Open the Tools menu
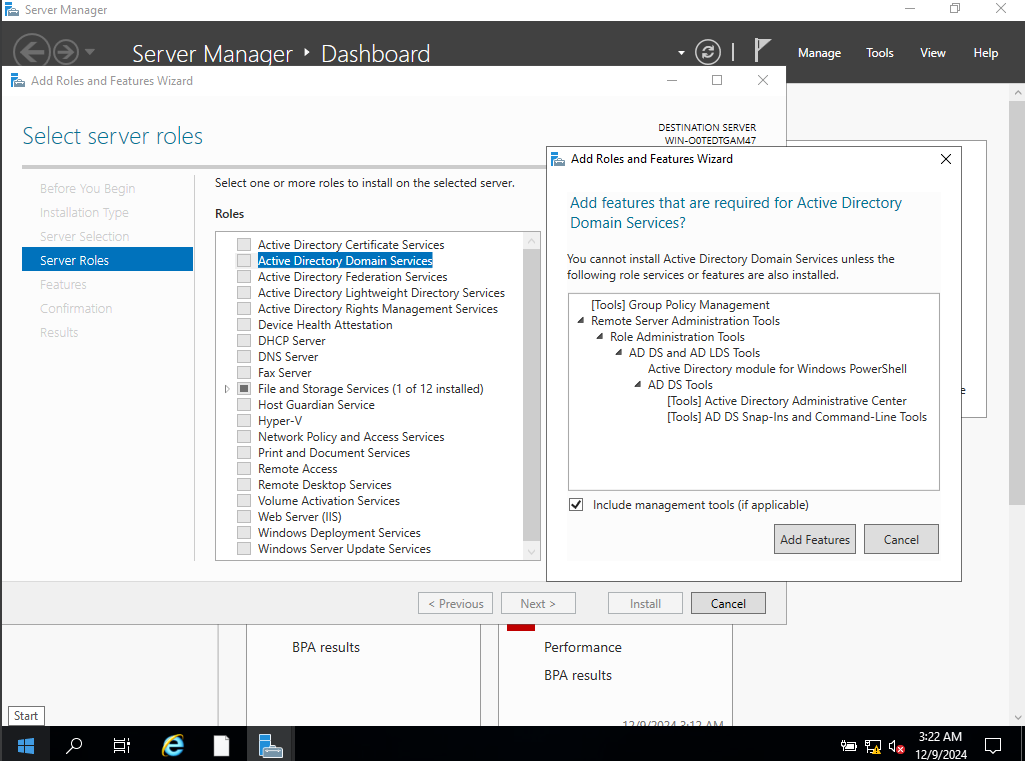 coord(879,53)
